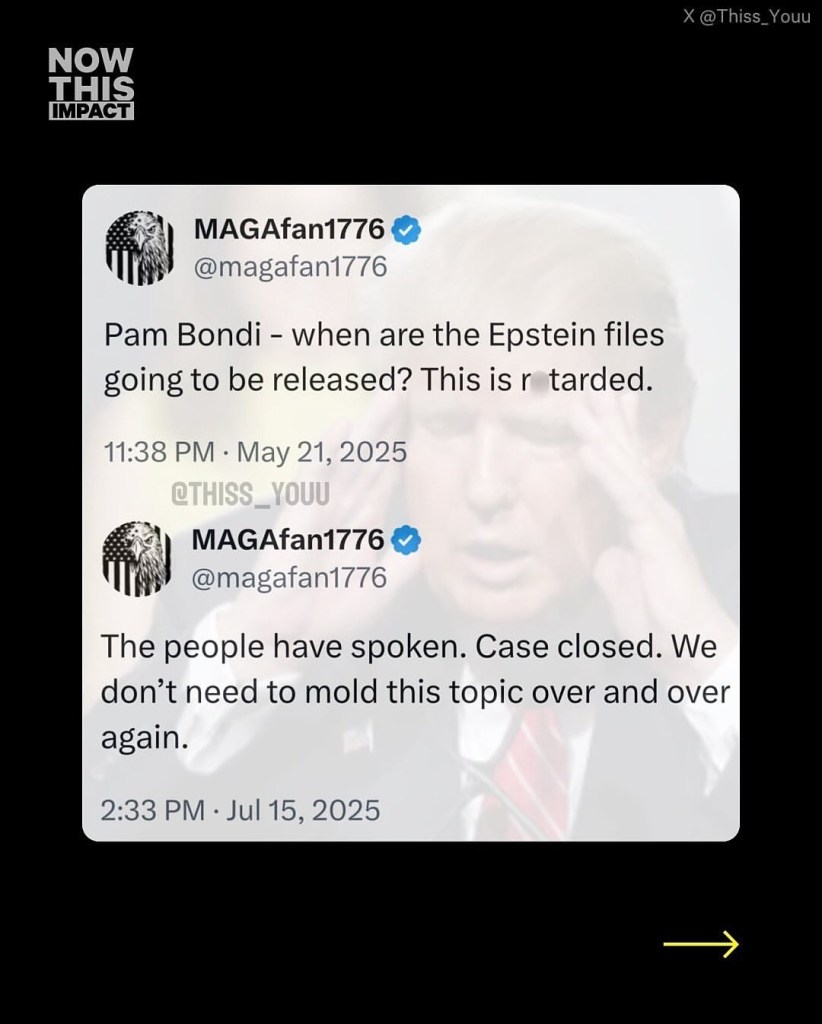
Task: Open eagle avatar on the May 21 tweet
Action: click(134, 246)
